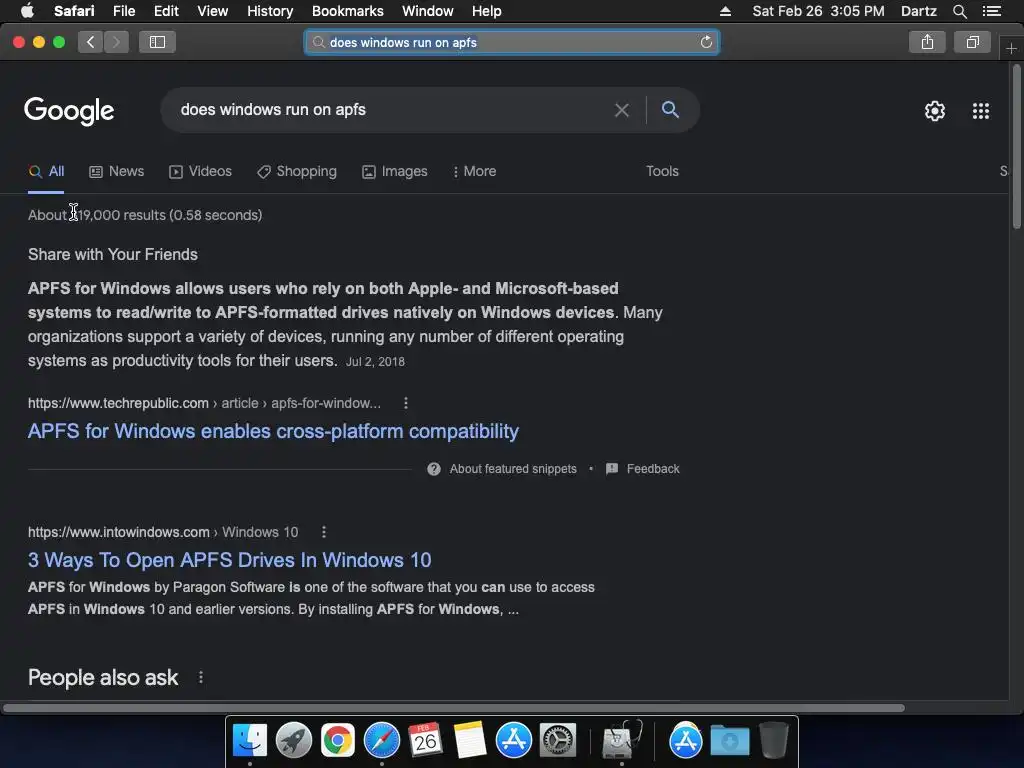Click About featured snippets link
This screenshot has height=768, width=1024.
coord(513,469)
